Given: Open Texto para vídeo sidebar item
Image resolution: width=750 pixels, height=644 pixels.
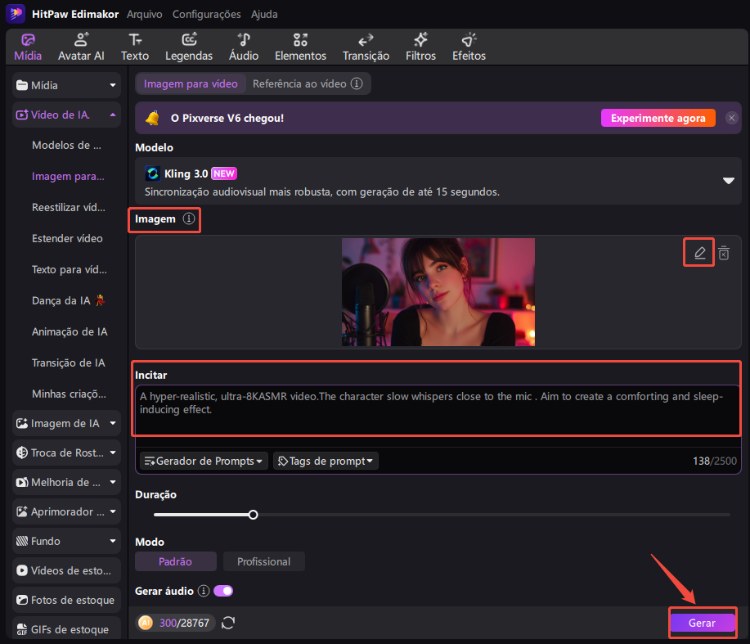Looking at the screenshot, I should 69,269.
